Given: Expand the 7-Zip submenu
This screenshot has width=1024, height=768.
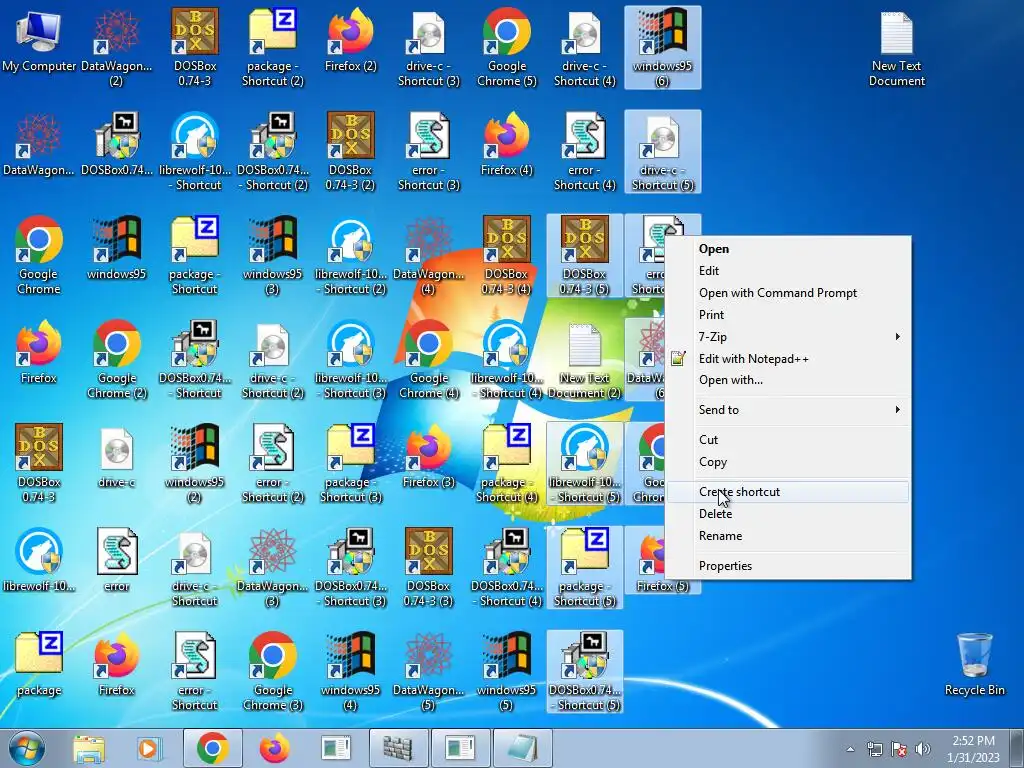Looking at the screenshot, I should [788, 336].
